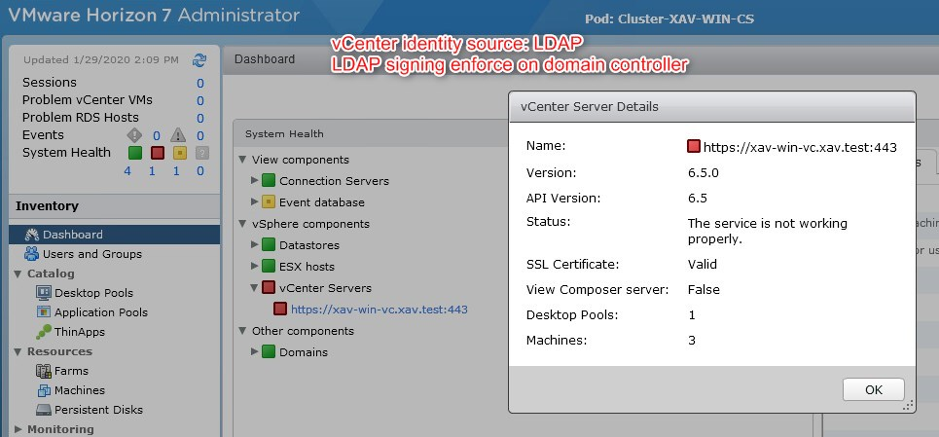This screenshot has height=437, width=939.
Task: Click red status icon beside vCenter Servers
Action: coord(268,288)
